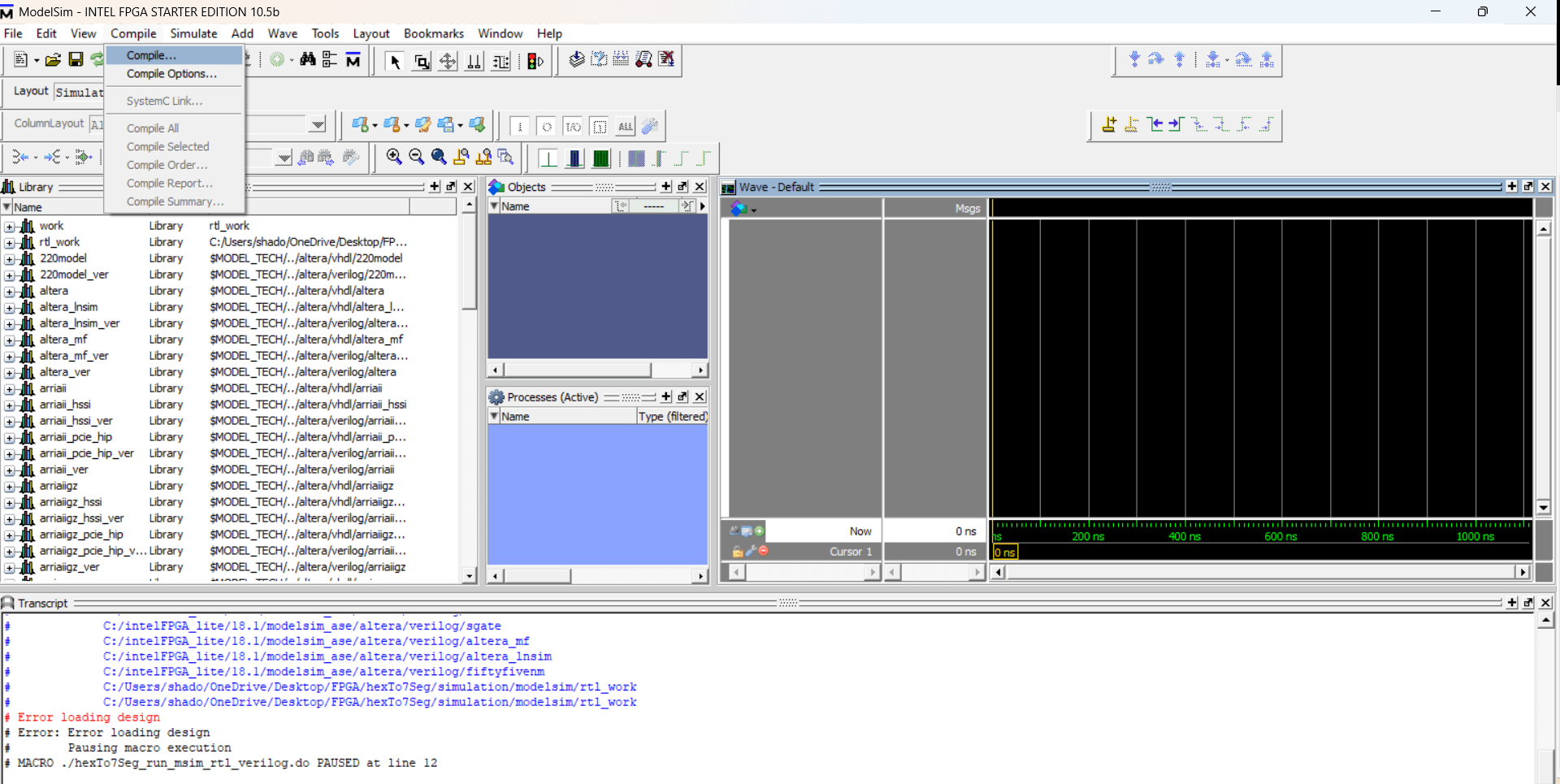The width and height of the screenshot is (1560, 784).
Task: Click the ModelSim 'M' help icon
Action: (353, 60)
